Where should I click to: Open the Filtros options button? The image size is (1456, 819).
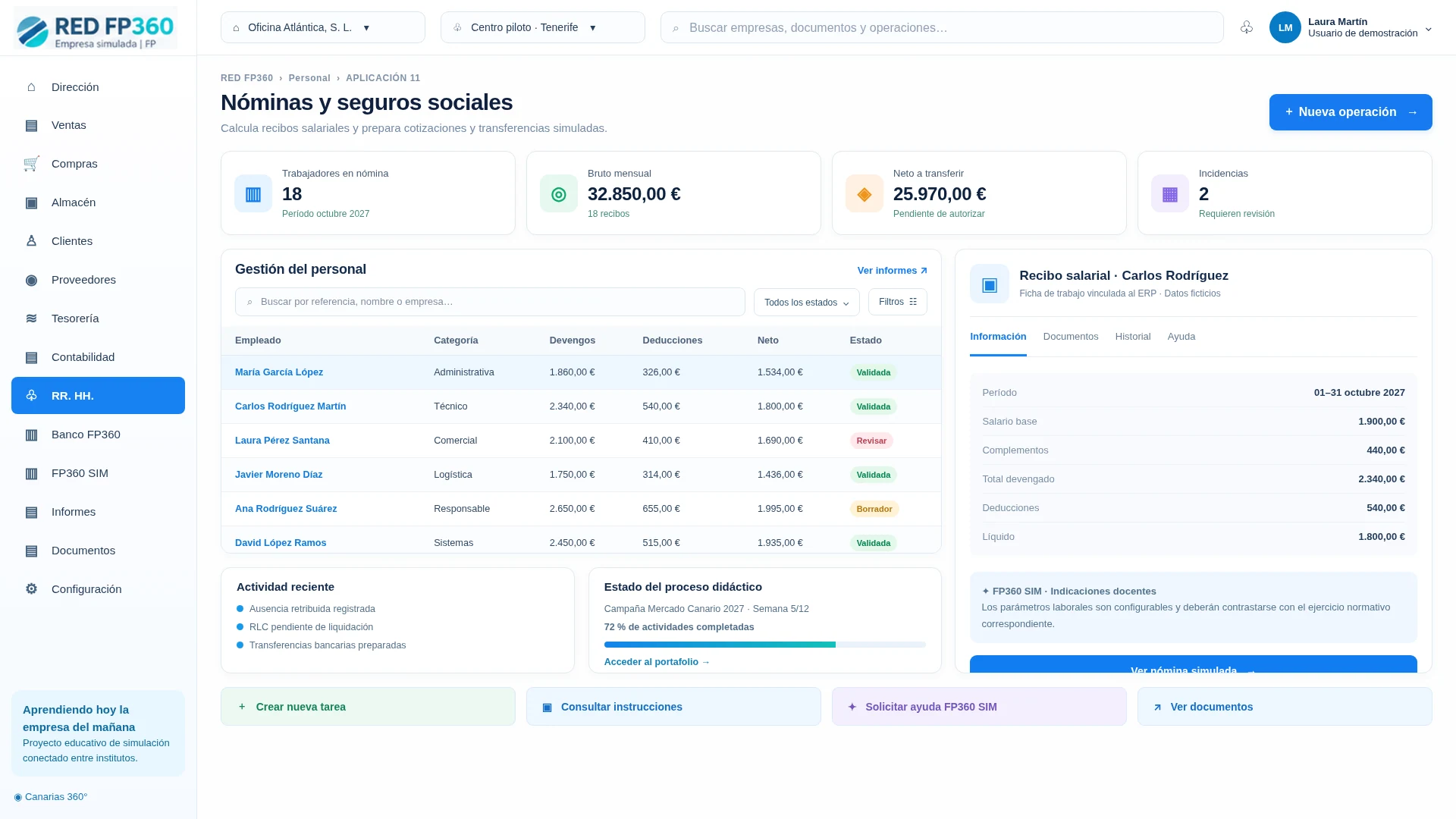click(x=898, y=302)
